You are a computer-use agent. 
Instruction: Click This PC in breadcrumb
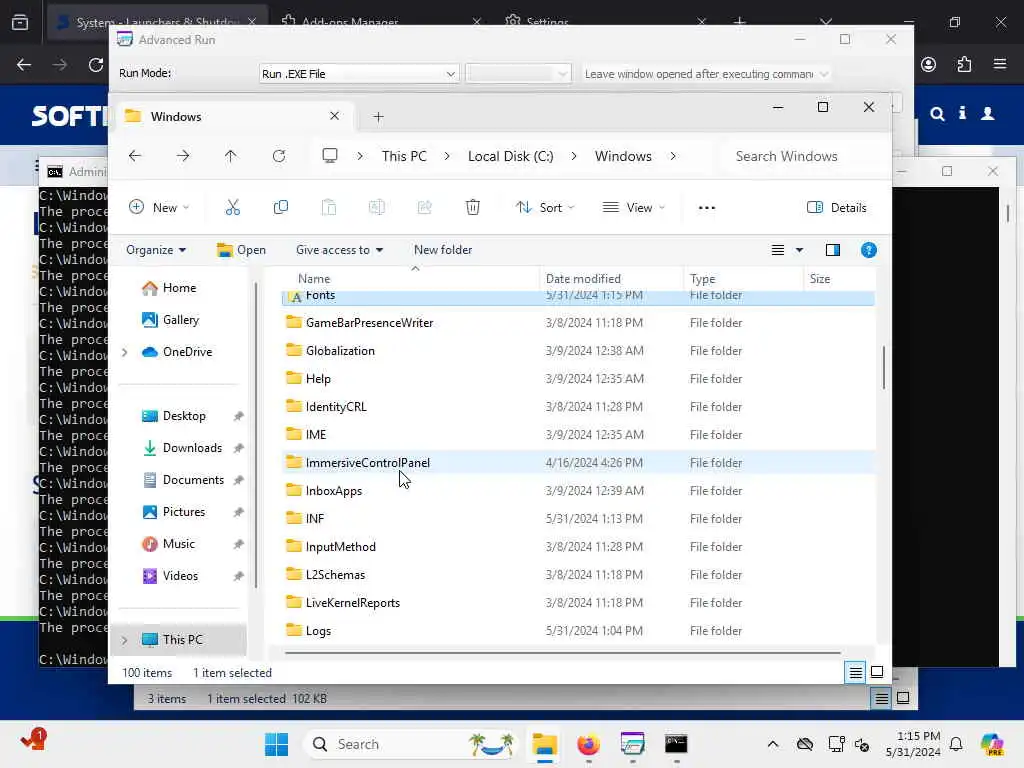tap(404, 156)
